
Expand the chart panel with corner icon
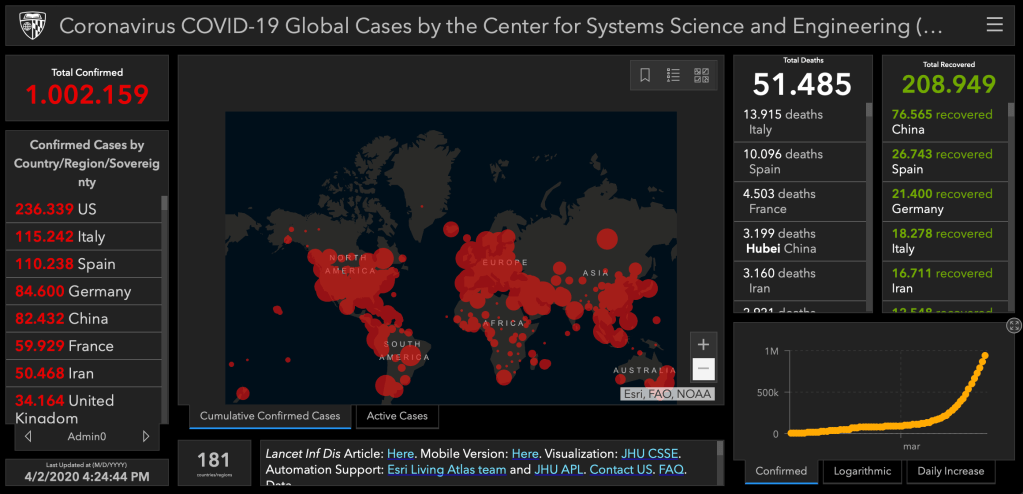coord(1013,326)
